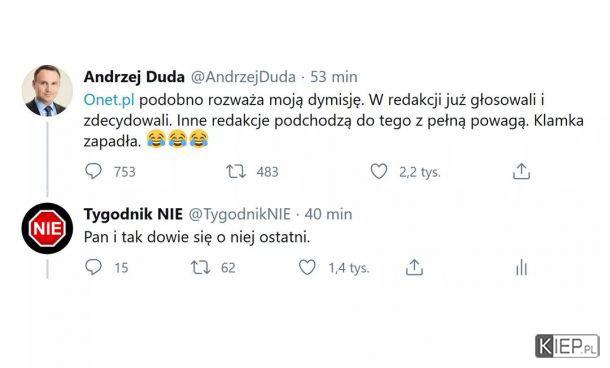This screenshot has width=610, height=368.
Task: Open tweet analytics bar-chart icon
Action: [x=521, y=268]
